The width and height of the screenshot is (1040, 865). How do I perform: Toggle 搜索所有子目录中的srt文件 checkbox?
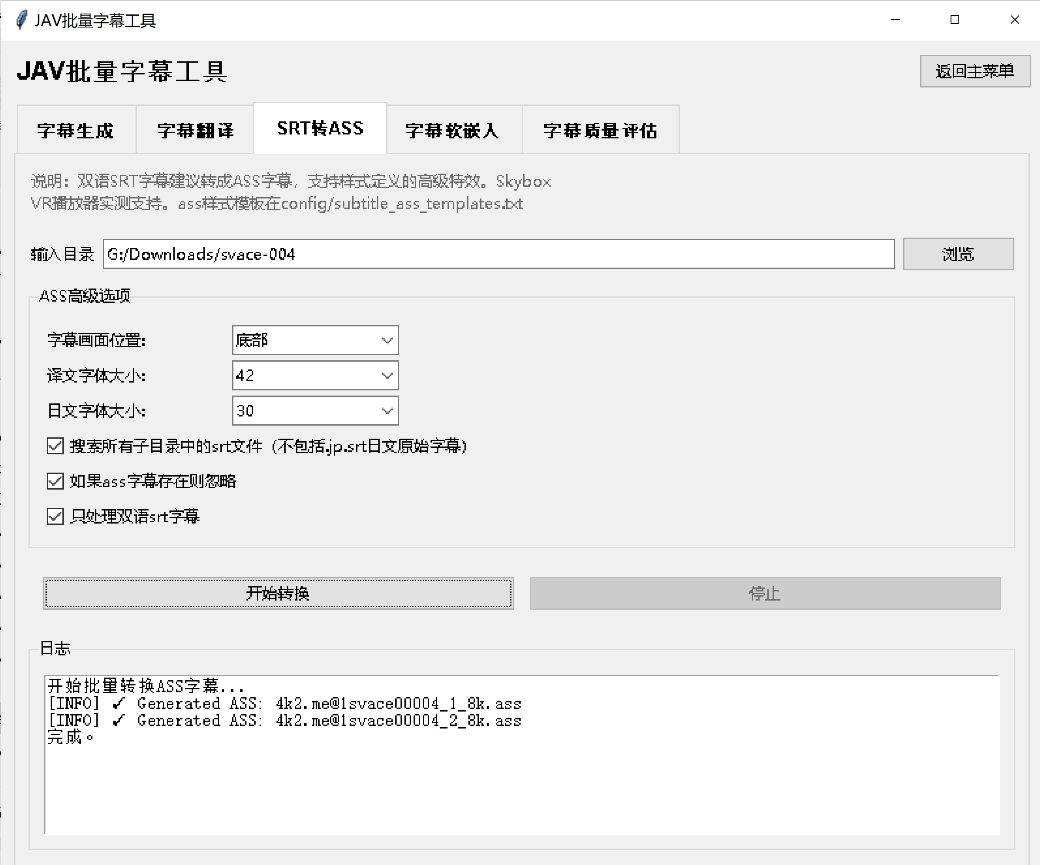click(56, 446)
